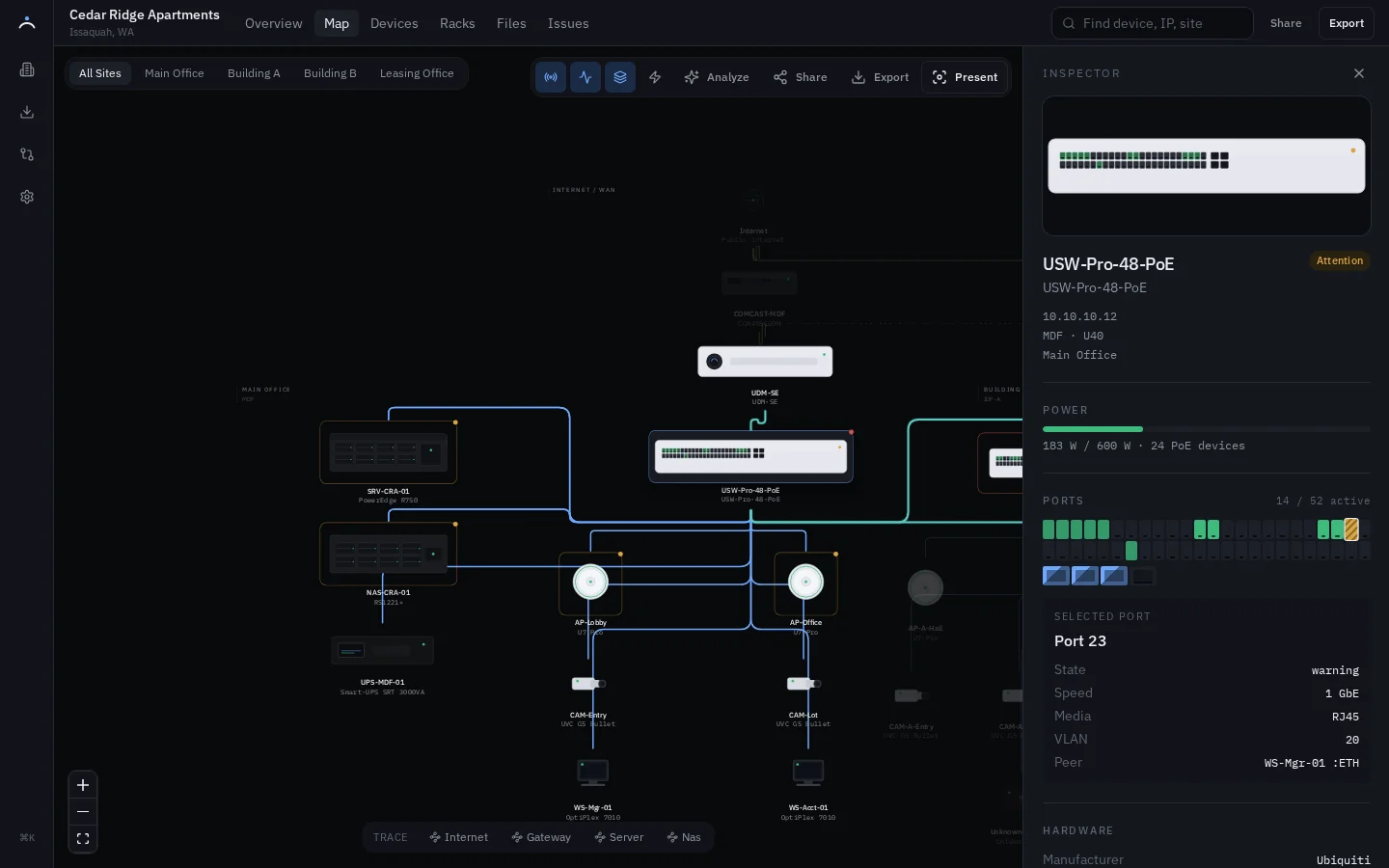Open the branch connections icon in sidebar
Image resolution: width=1389 pixels, height=868 pixels.
(27, 154)
